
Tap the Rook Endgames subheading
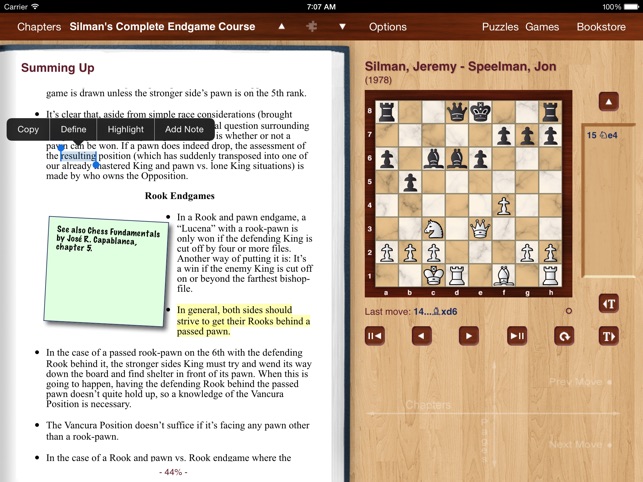click(x=180, y=196)
